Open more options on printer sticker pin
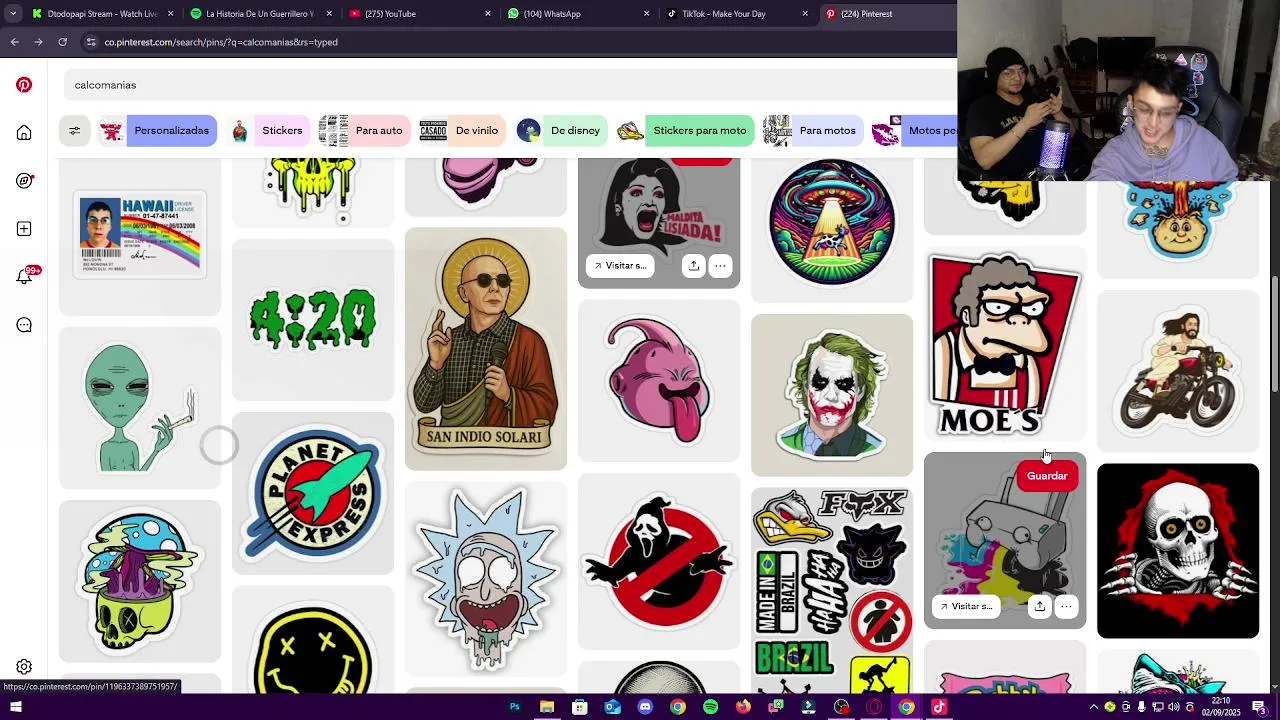The image size is (1280, 720). pos(1066,606)
